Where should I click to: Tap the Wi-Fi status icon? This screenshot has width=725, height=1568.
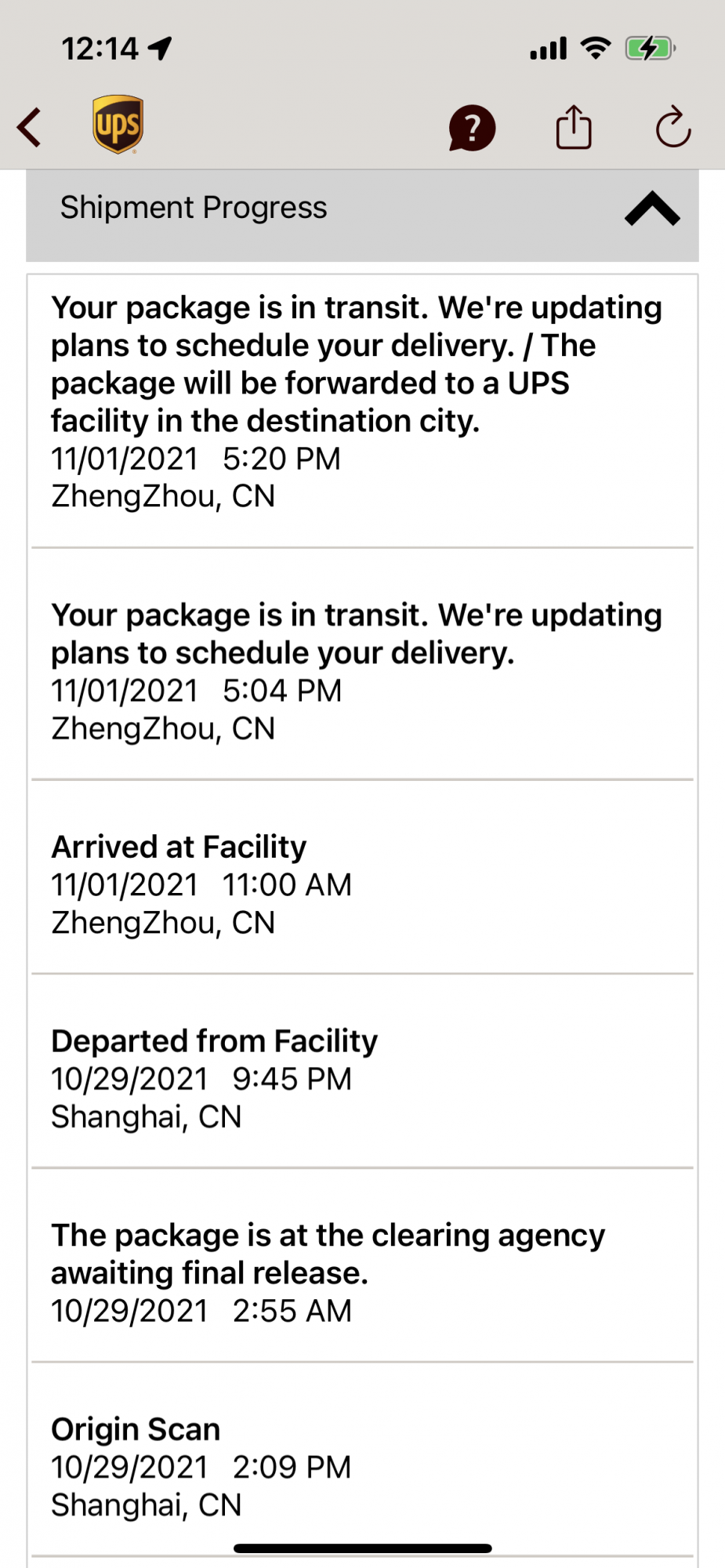tap(596, 49)
